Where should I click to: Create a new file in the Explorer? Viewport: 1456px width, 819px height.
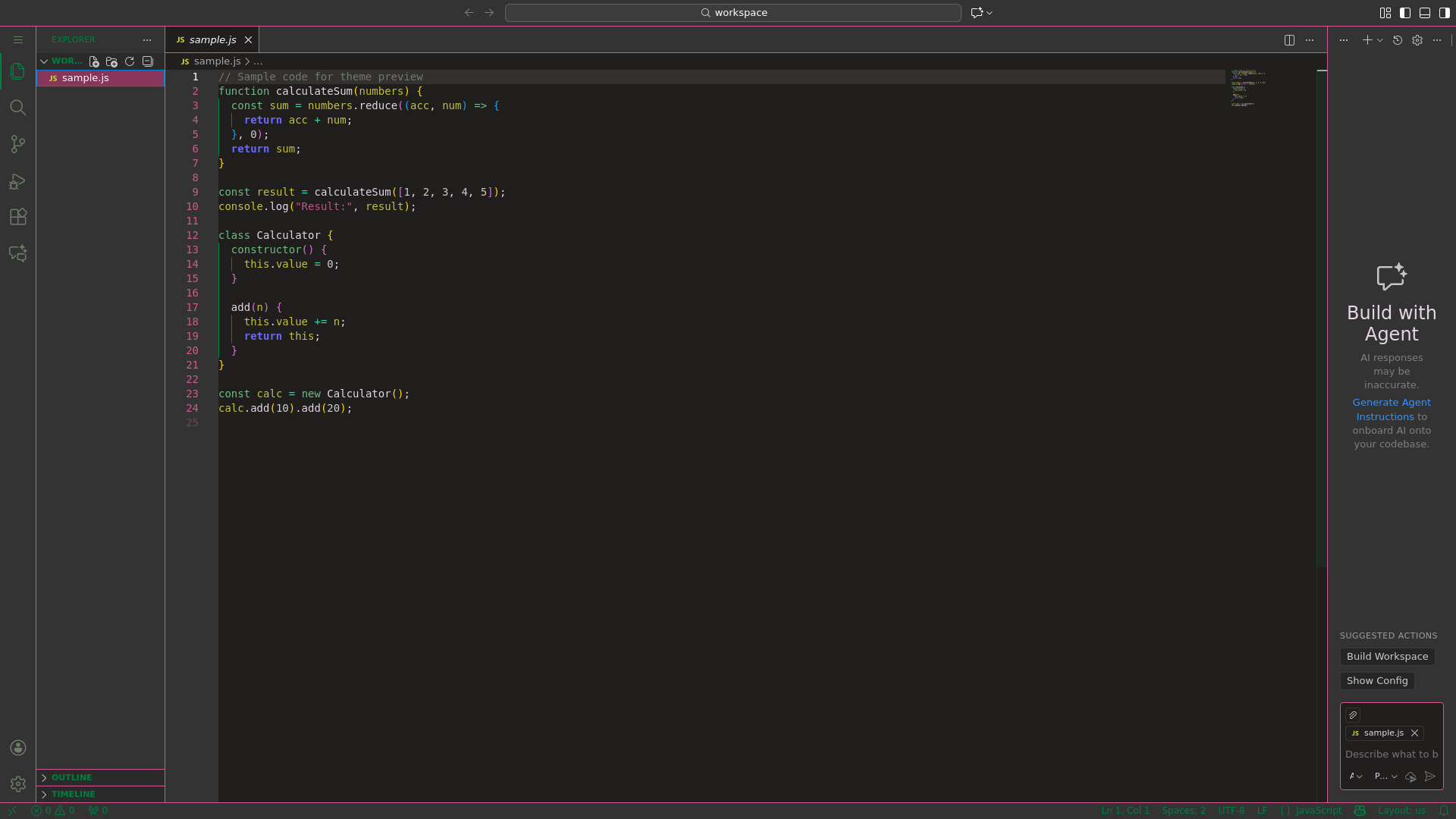[93, 61]
